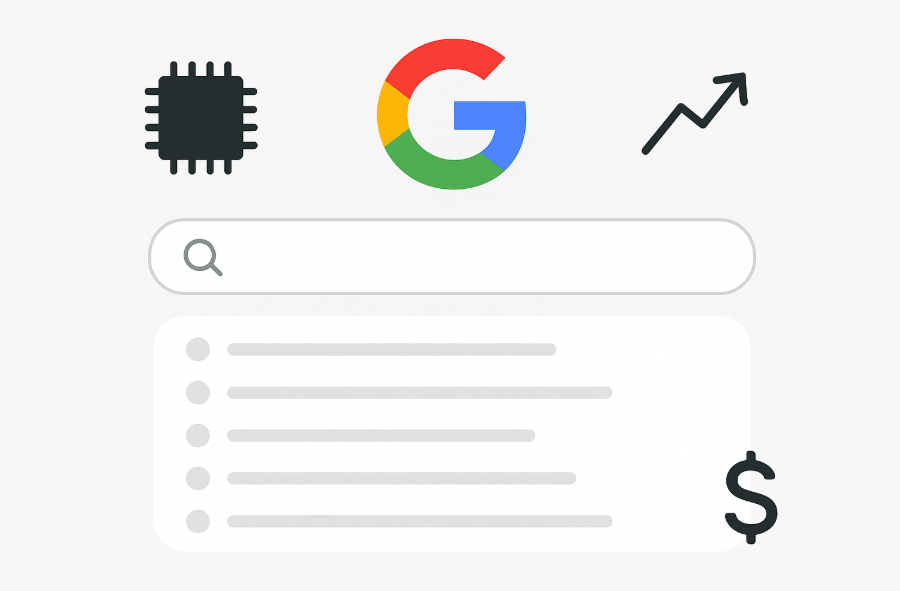Select the yellow segment of the G logo
The image size is (900, 591).
(x=391, y=114)
